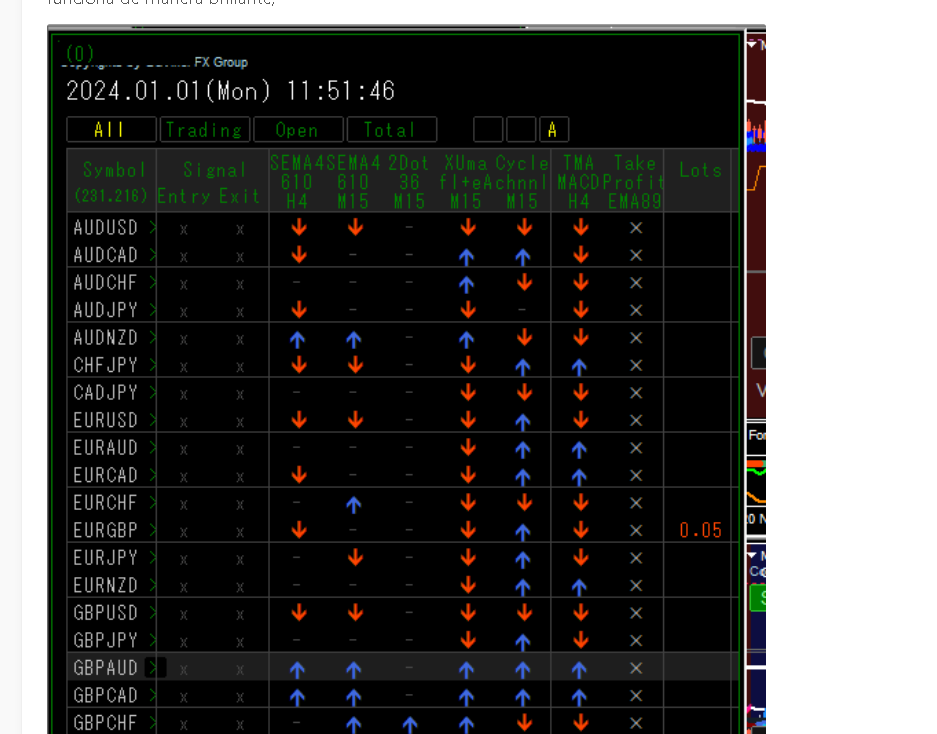Click GBPAUD SEMA4 610 H4 up arrow
937x734 pixels.
(x=298, y=668)
